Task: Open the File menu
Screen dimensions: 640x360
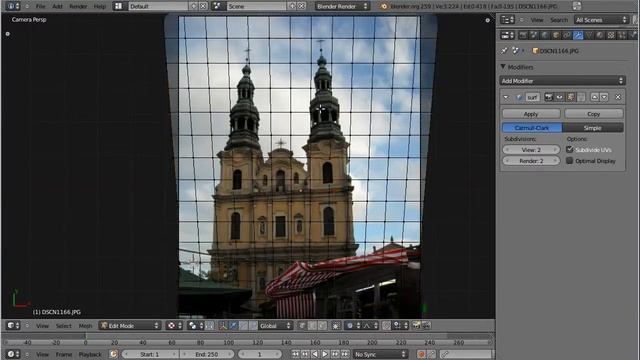Action: tap(40, 6)
